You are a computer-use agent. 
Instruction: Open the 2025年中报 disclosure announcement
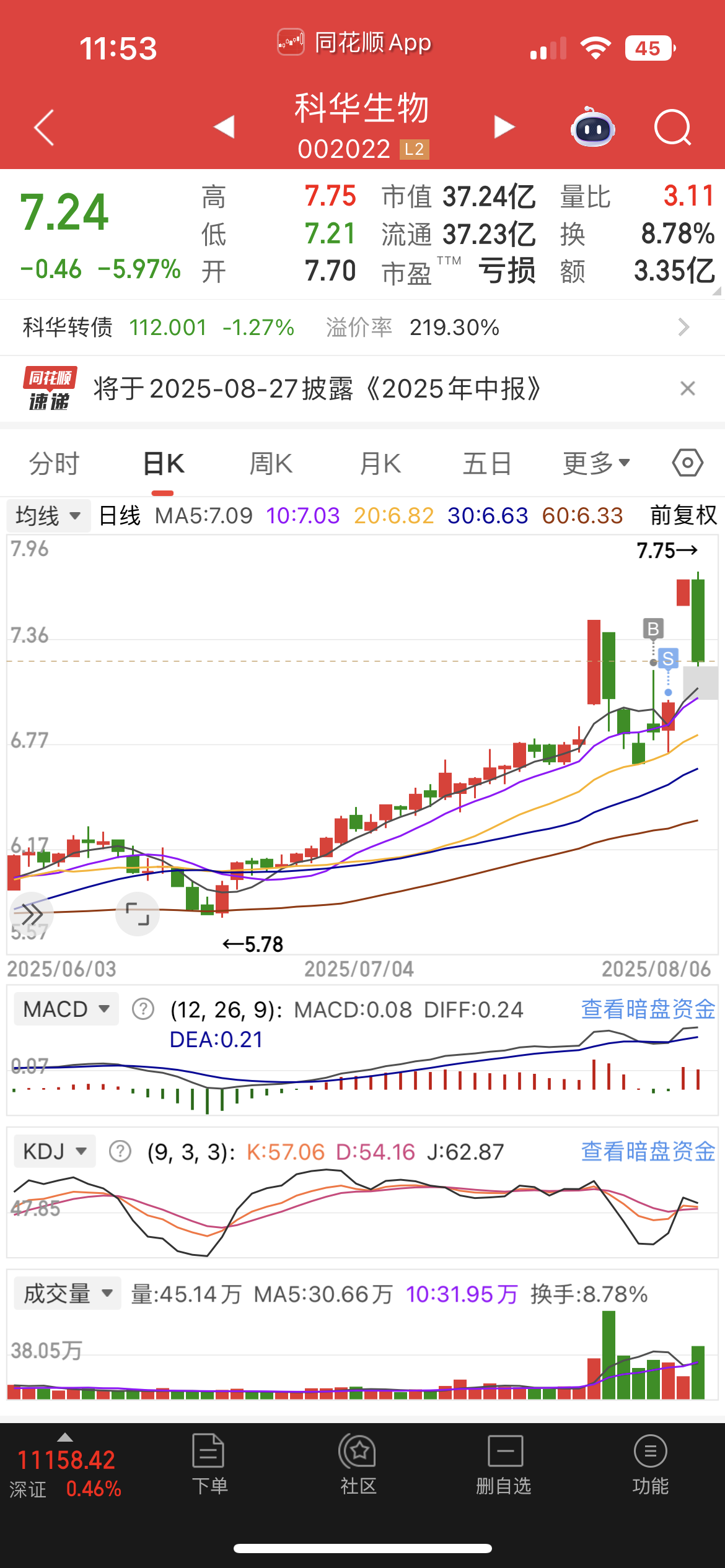click(x=317, y=389)
